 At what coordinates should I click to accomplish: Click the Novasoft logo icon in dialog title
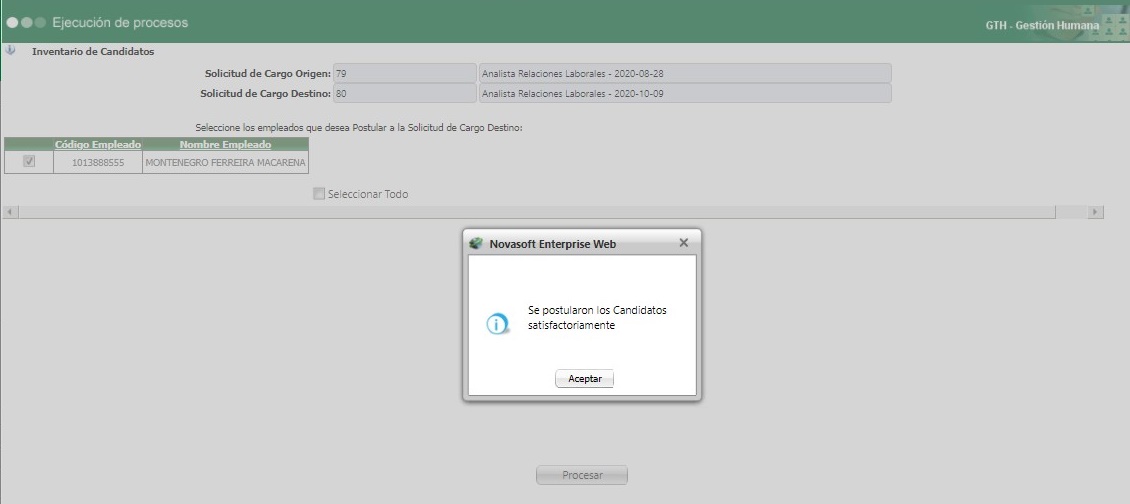point(476,244)
